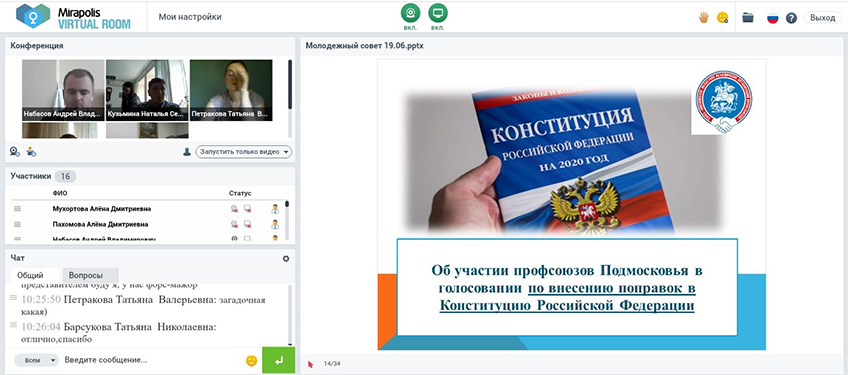Toggle the screen sharing button
The height and width of the screenshot is (375, 848).
438,12
